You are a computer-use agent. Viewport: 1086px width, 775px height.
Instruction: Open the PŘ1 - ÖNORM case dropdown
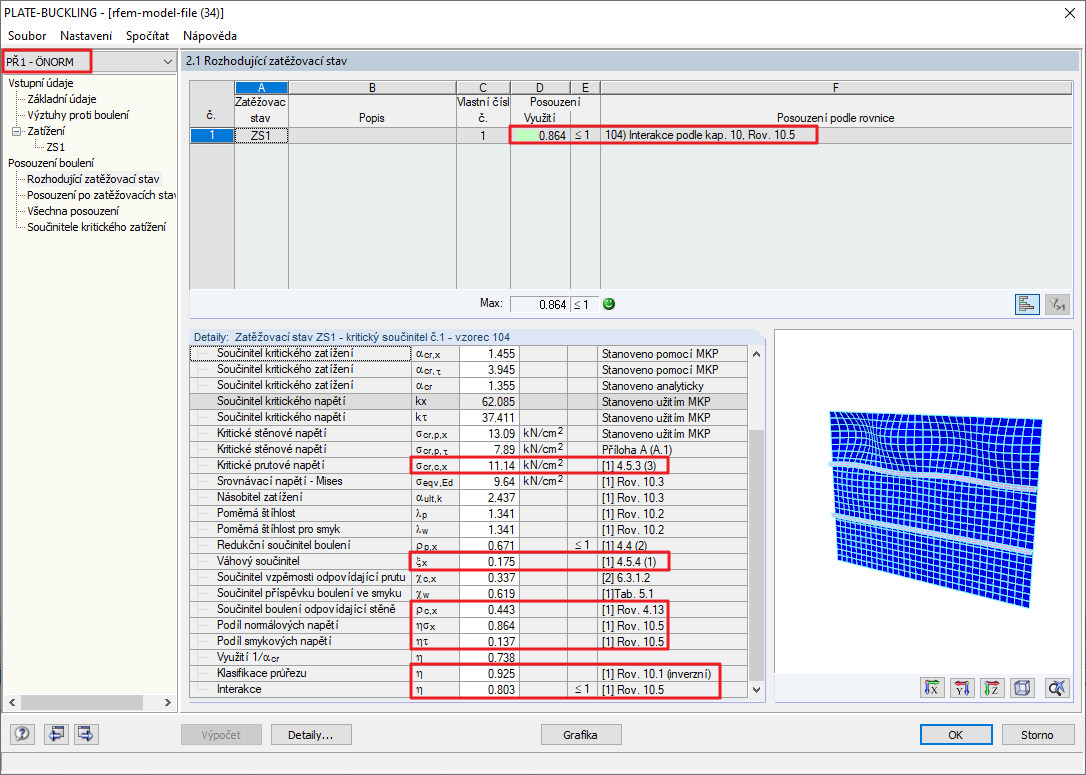tap(168, 62)
